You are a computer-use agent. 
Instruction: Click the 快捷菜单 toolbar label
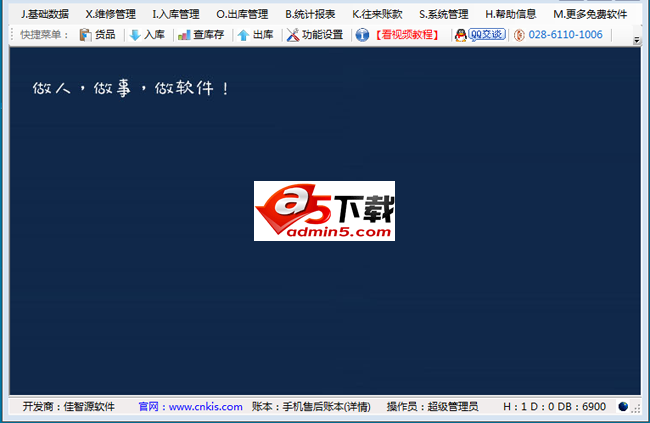tap(44, 35)
